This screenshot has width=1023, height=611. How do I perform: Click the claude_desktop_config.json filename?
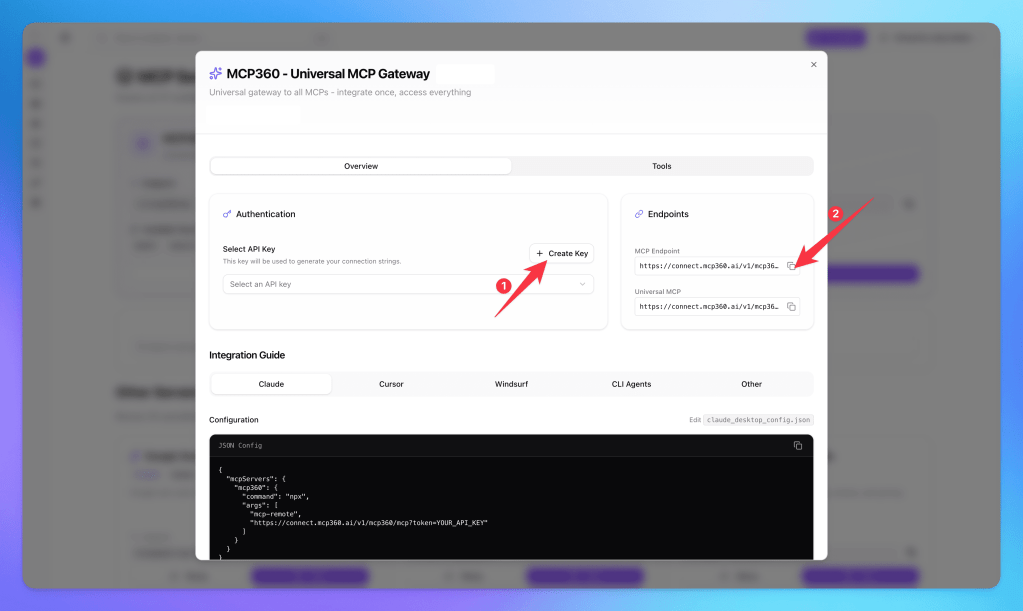(758, 420)
